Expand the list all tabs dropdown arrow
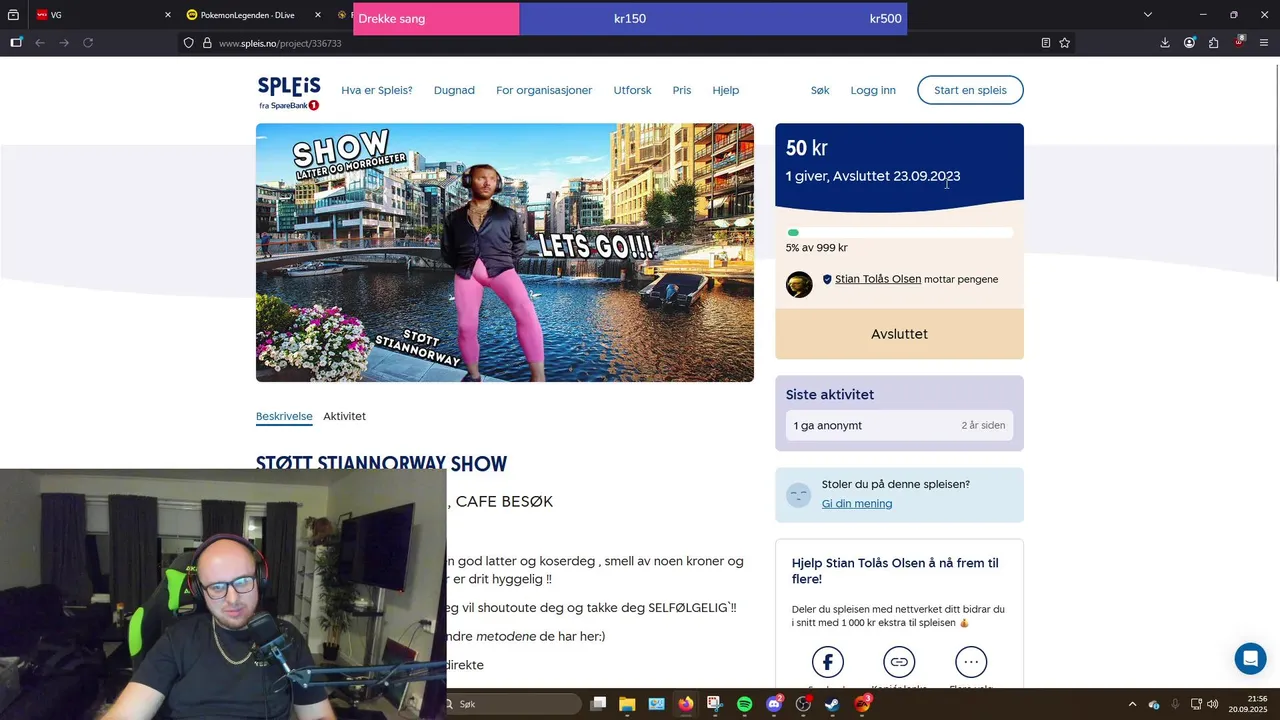 (1148, 15)
